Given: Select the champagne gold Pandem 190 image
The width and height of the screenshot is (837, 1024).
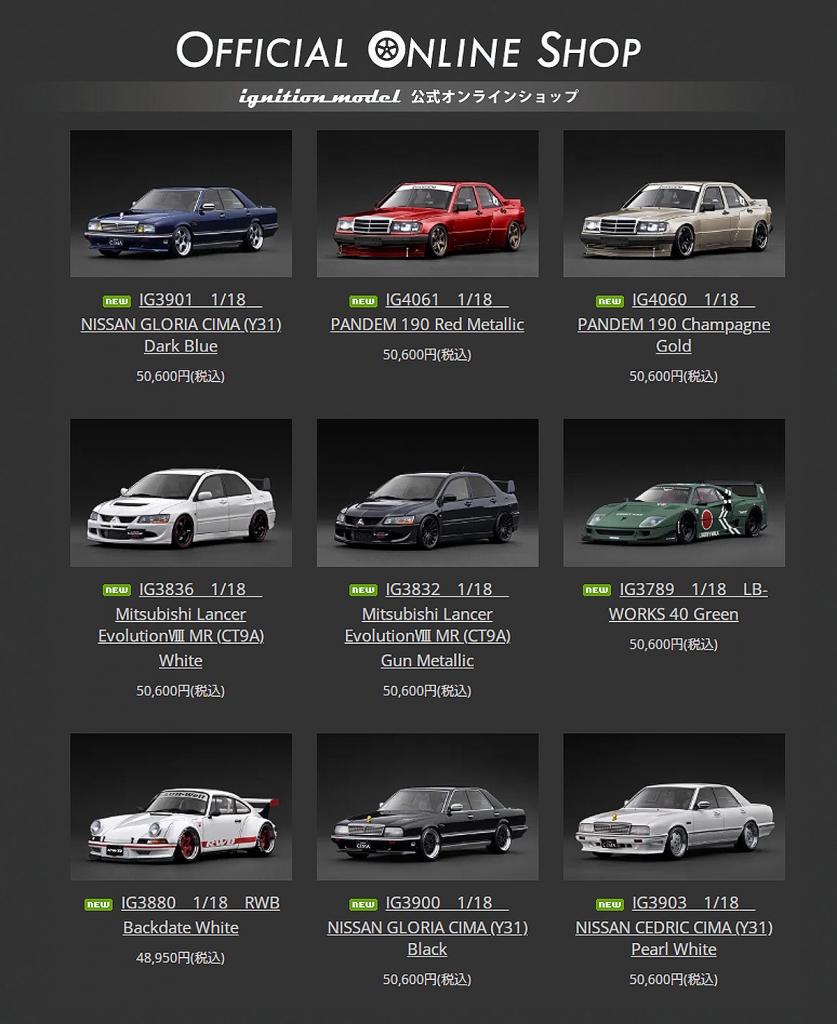Looking at the screenshot, I should (x=674, y=203).
